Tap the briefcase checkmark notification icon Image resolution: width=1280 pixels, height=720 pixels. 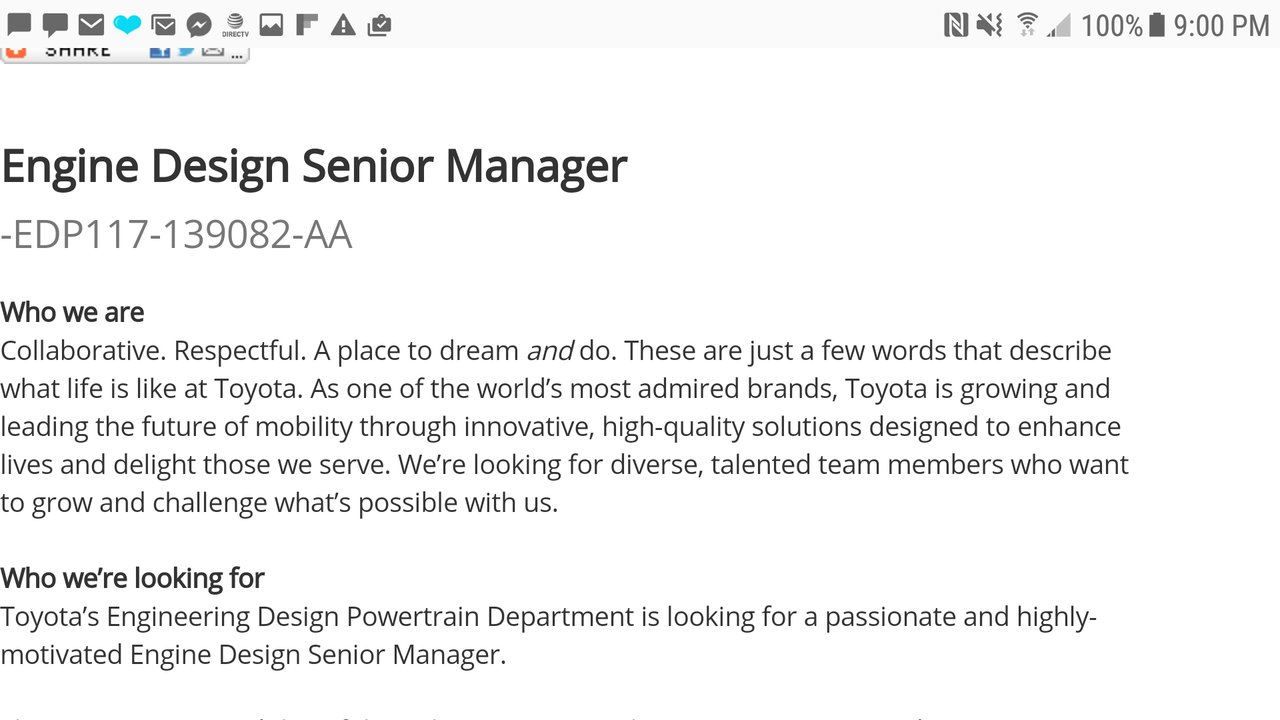click(379, 25)
